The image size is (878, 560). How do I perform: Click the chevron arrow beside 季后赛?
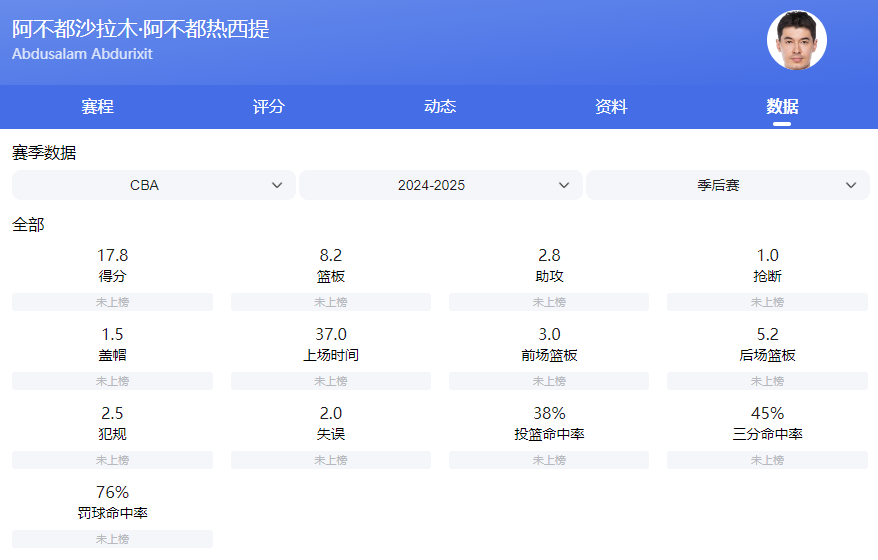[851, 185]
